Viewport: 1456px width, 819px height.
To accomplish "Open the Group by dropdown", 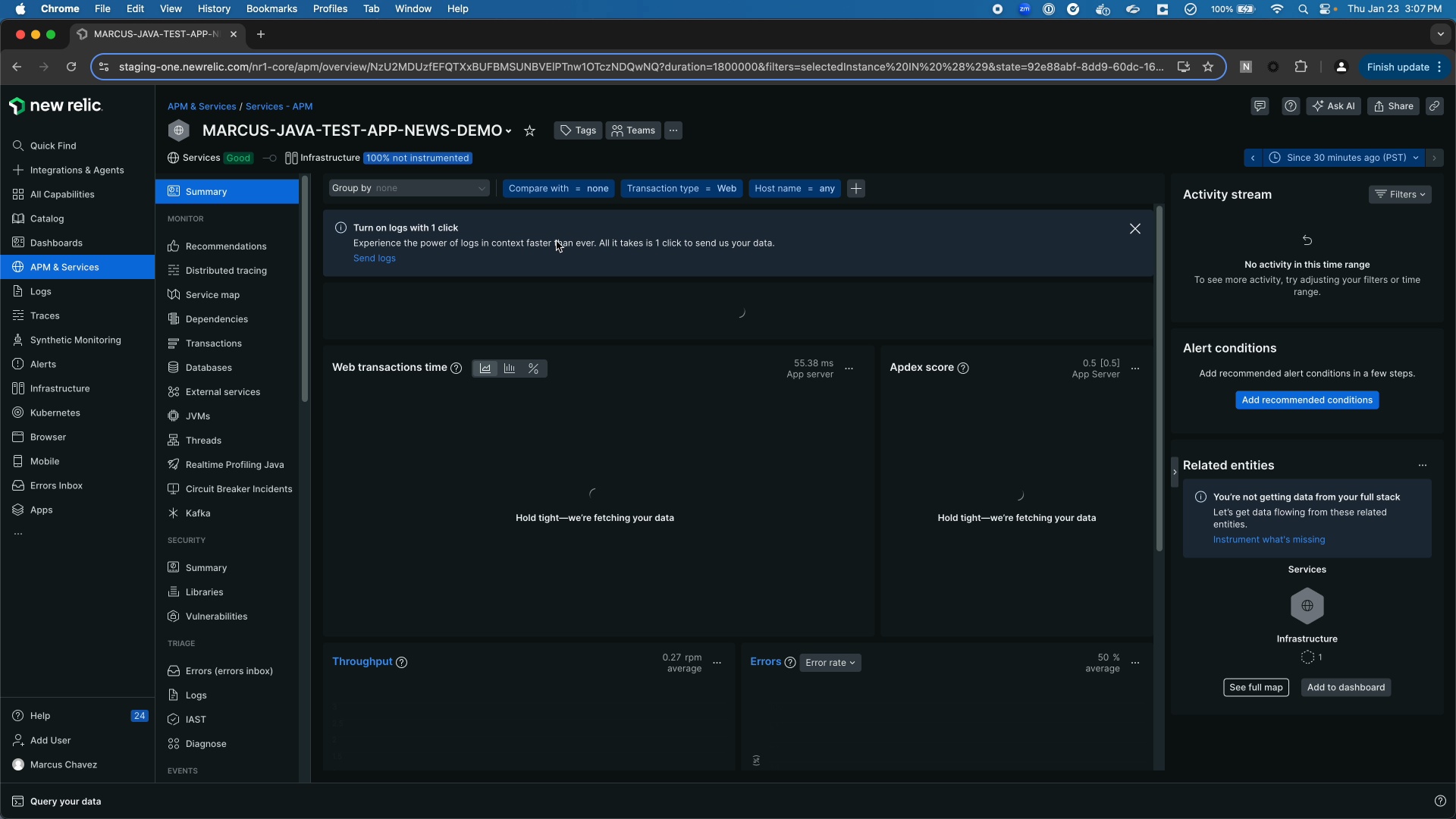I will coord(409,189).
